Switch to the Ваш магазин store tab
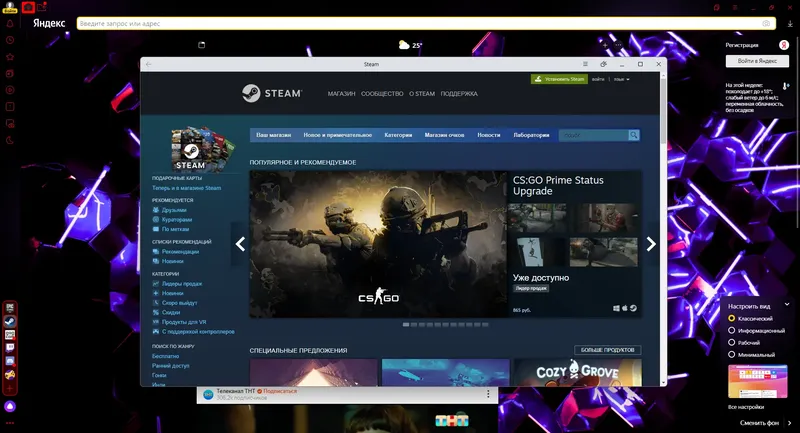The image size is (800, 433). coord(273,135)
